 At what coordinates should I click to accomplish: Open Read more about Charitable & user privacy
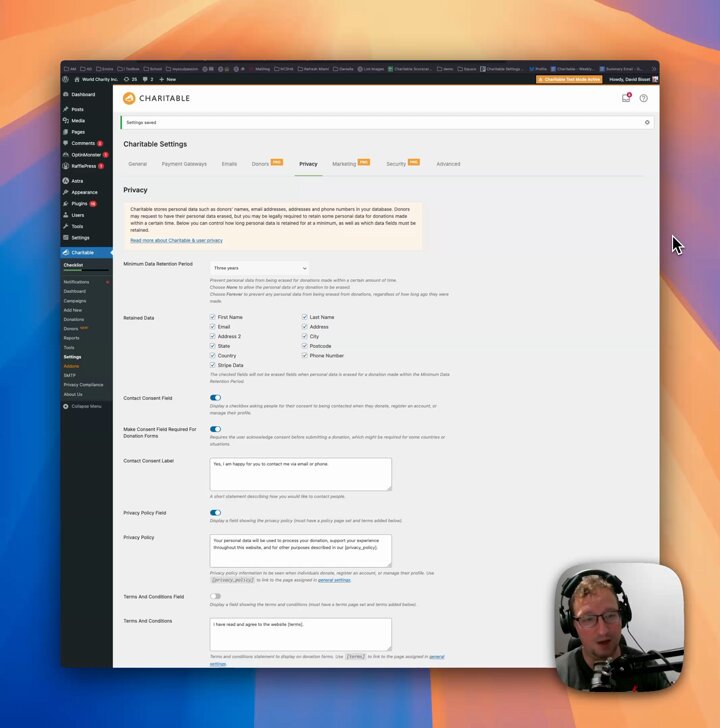pyautogui.click(x=176, y=240)
